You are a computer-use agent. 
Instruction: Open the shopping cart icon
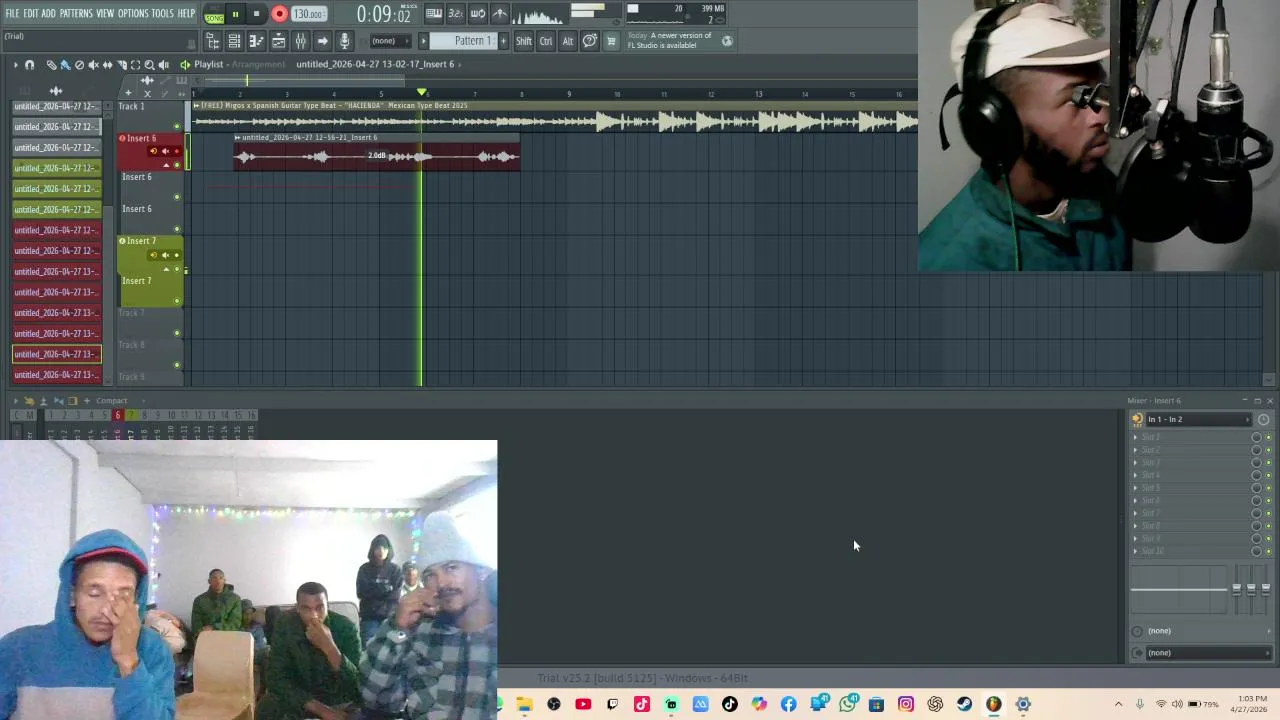tap(611, 41)
